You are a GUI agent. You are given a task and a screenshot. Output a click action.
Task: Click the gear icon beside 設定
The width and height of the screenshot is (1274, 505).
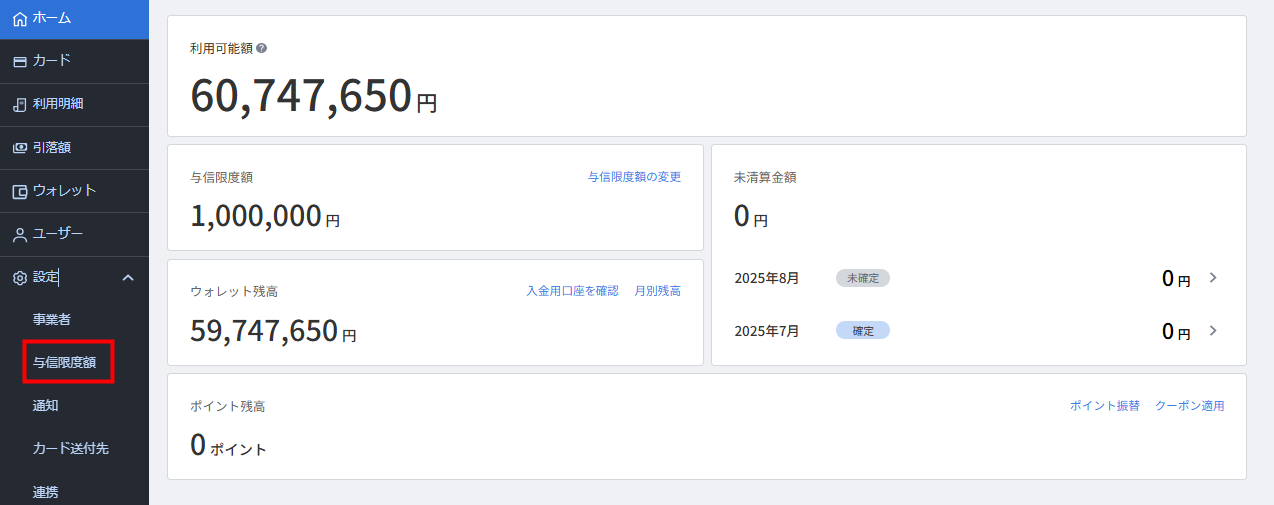click(19, 278)
